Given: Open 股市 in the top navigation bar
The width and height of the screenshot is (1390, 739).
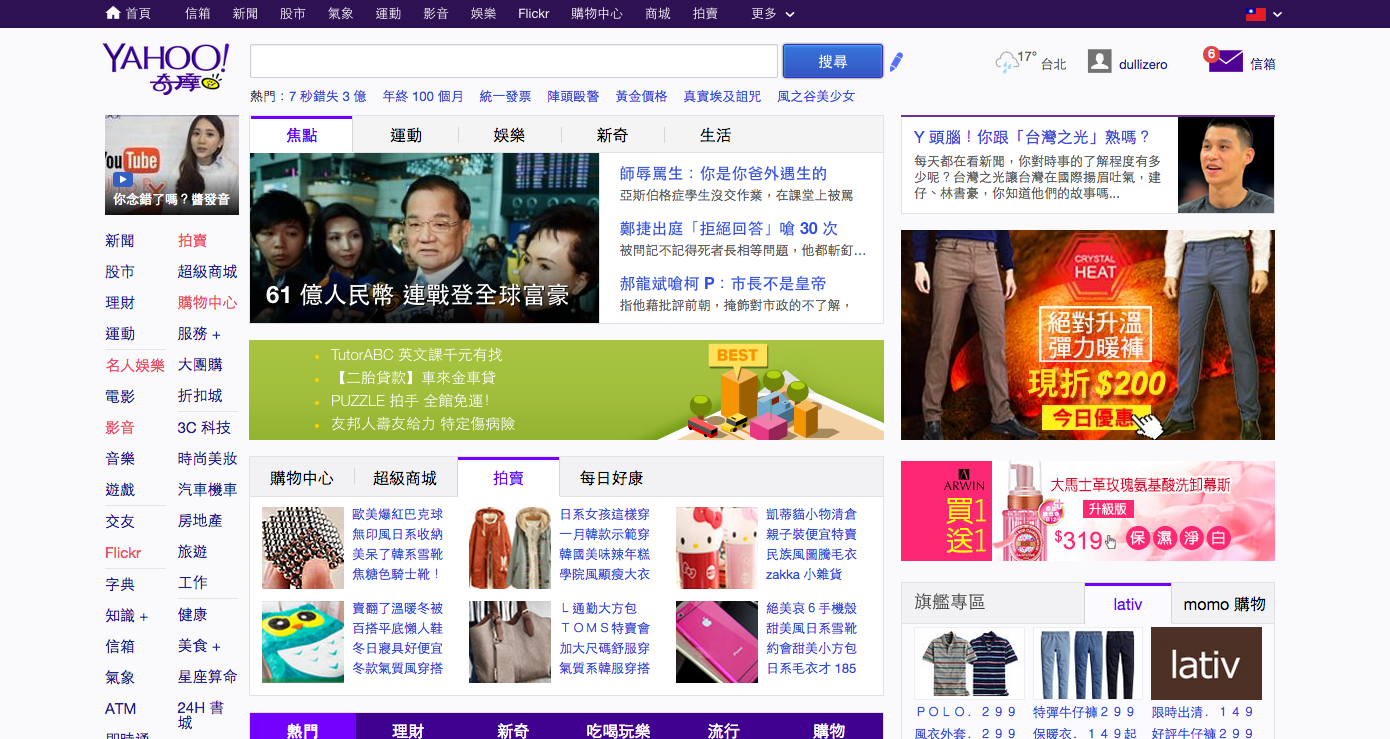Looking at the screenshot, I should (x=293, y=14).
